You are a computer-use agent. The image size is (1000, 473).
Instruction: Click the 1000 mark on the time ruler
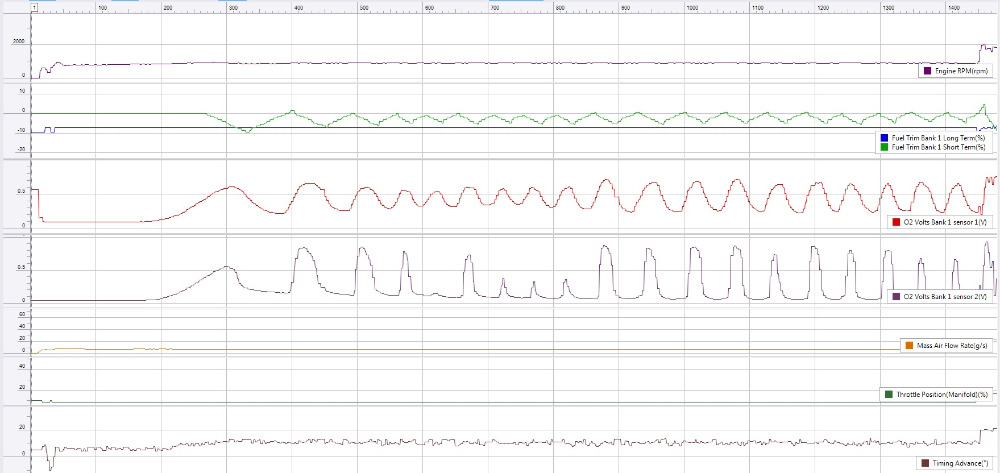[691, 8]
